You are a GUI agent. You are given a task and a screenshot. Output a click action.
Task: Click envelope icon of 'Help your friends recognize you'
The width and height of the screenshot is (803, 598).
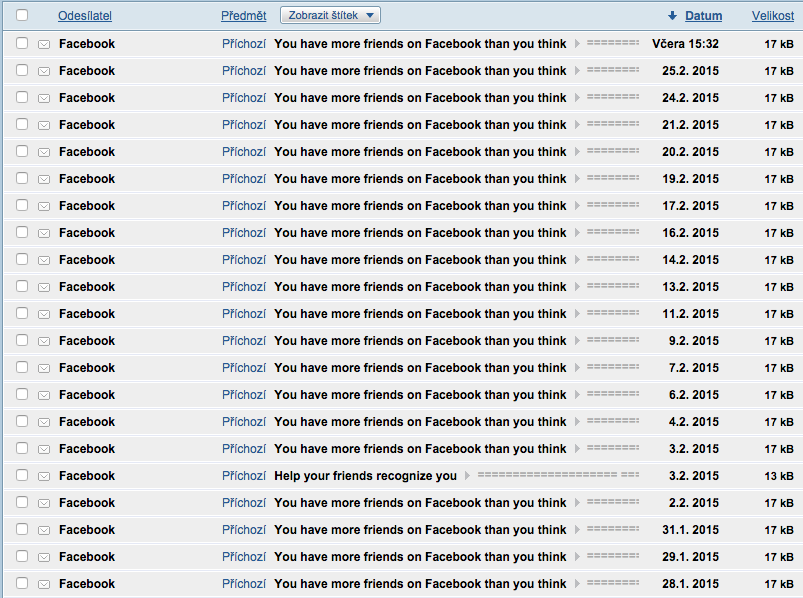pyautogui.click(x=44, y=476)
